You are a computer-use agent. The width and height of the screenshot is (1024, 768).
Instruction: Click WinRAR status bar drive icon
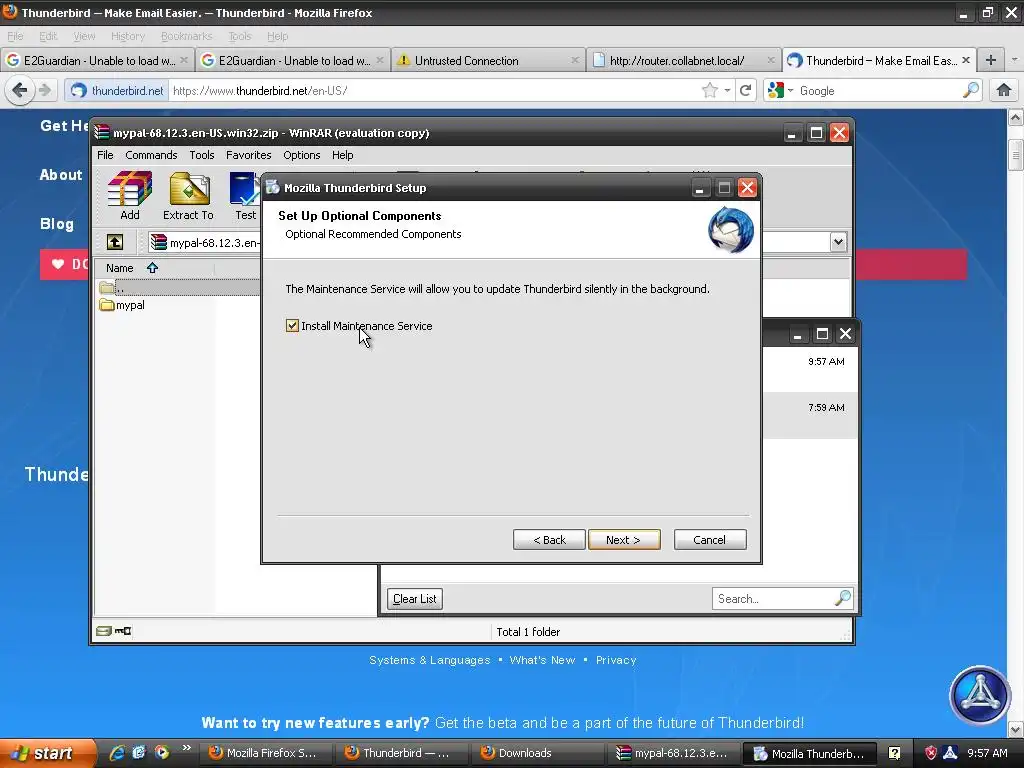[x=103, y=631]
